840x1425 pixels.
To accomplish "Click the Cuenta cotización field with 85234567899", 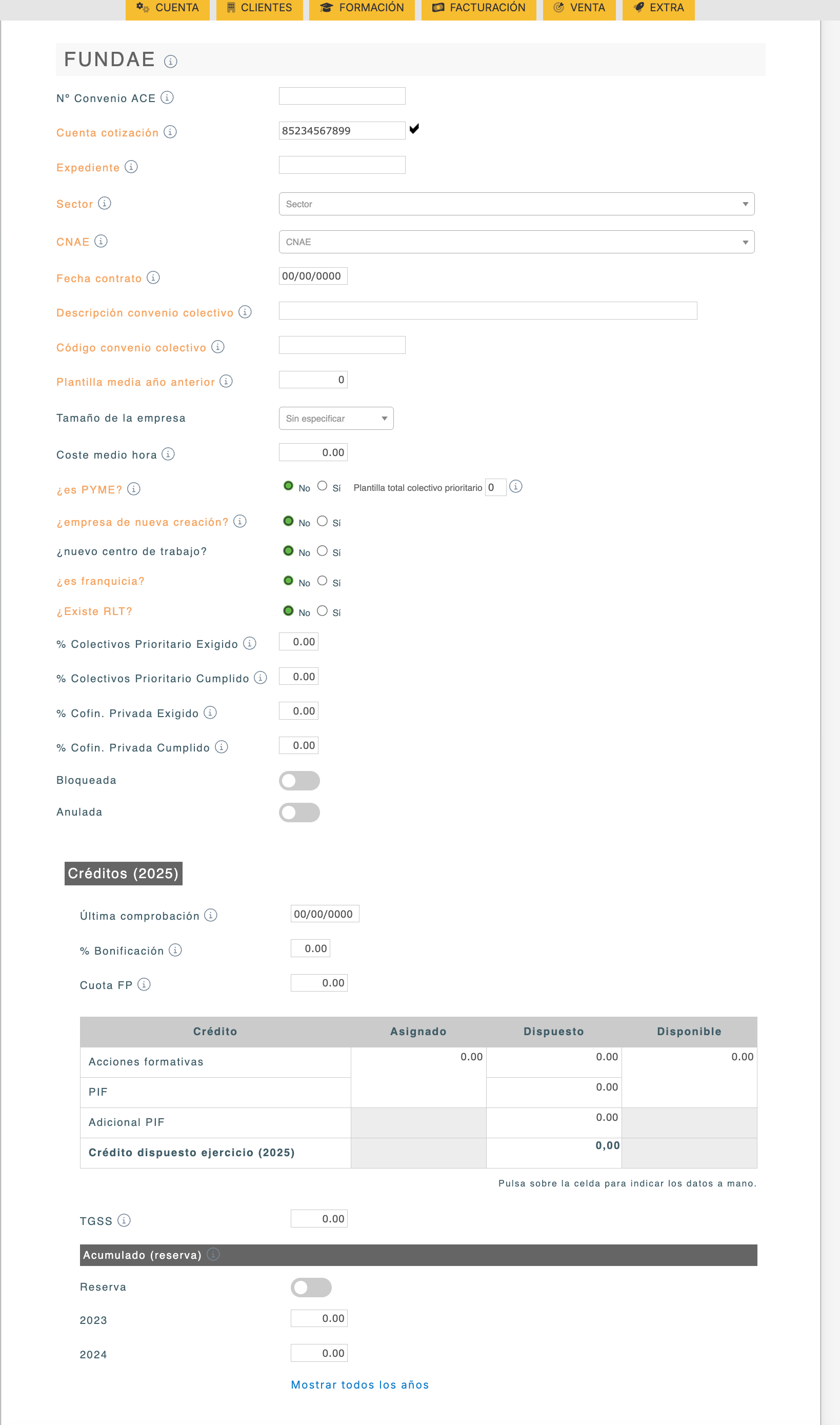I will tap(343, 131).
